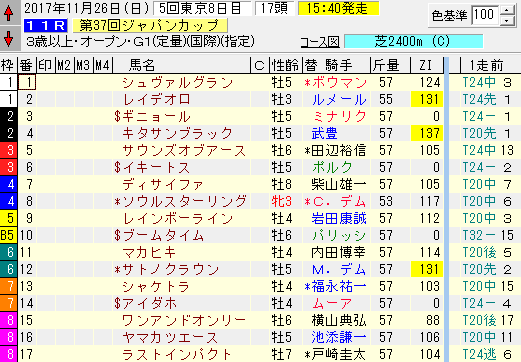
Task: Click the red up arrow for previous race
Action: (x=9, y=13)
